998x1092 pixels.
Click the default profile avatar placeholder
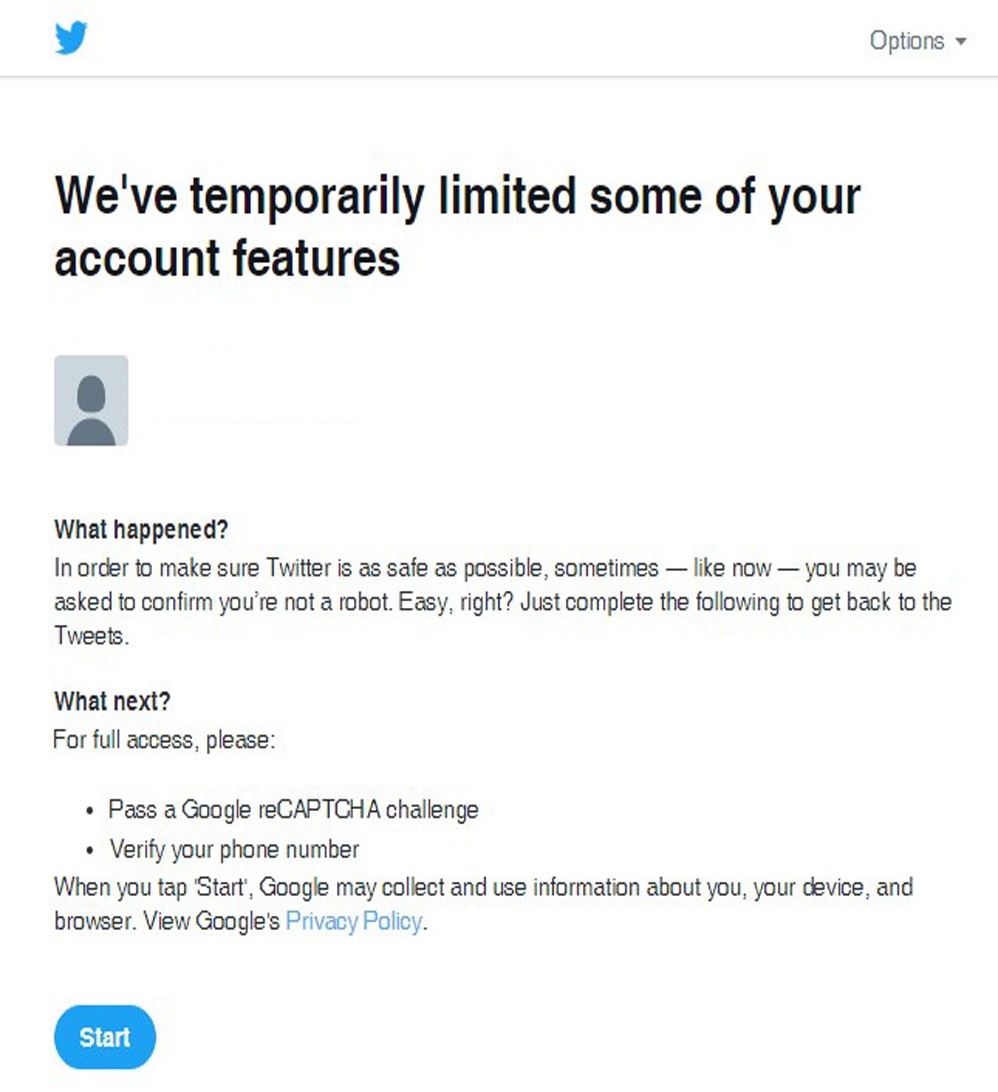coord(91,400)
